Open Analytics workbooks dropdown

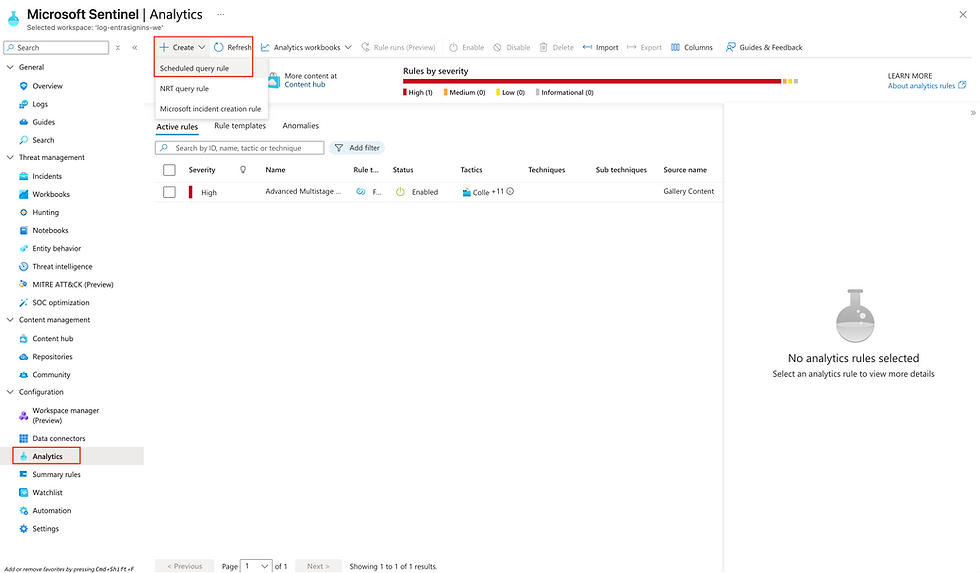pyautogui.click(x=306, y=47)
